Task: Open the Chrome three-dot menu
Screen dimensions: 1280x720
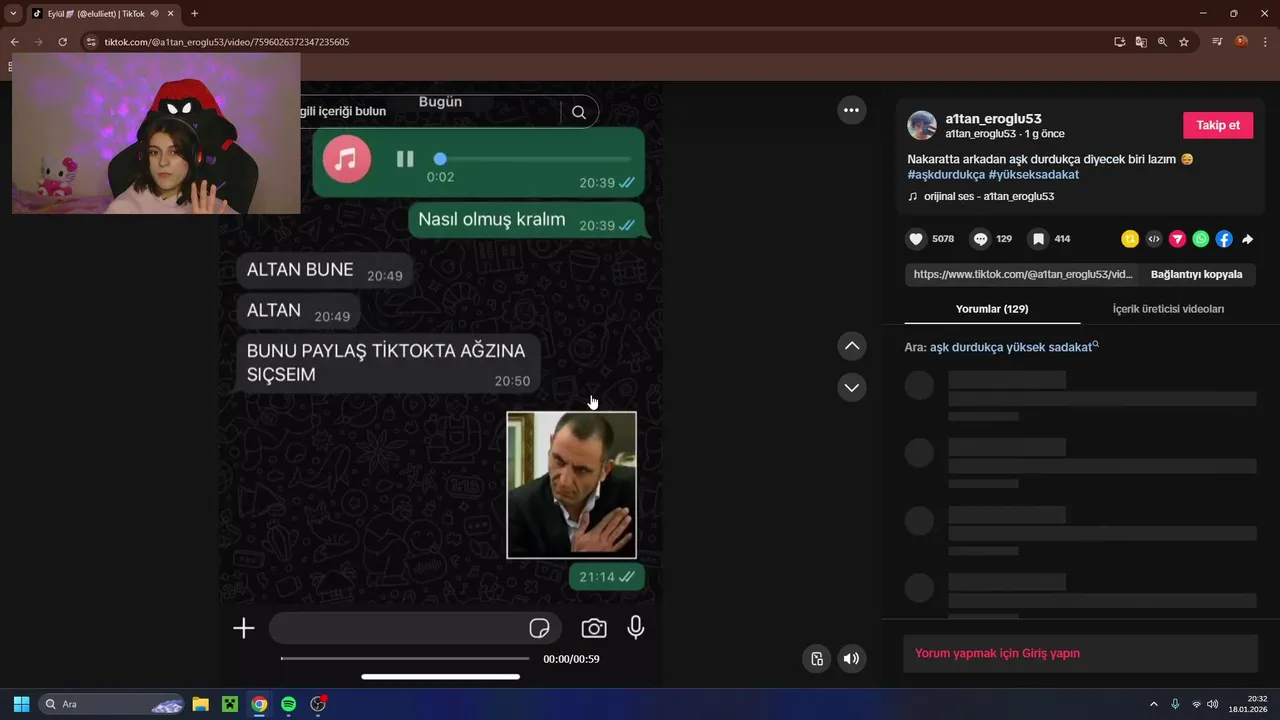Action: click(x=1265, y=42)
